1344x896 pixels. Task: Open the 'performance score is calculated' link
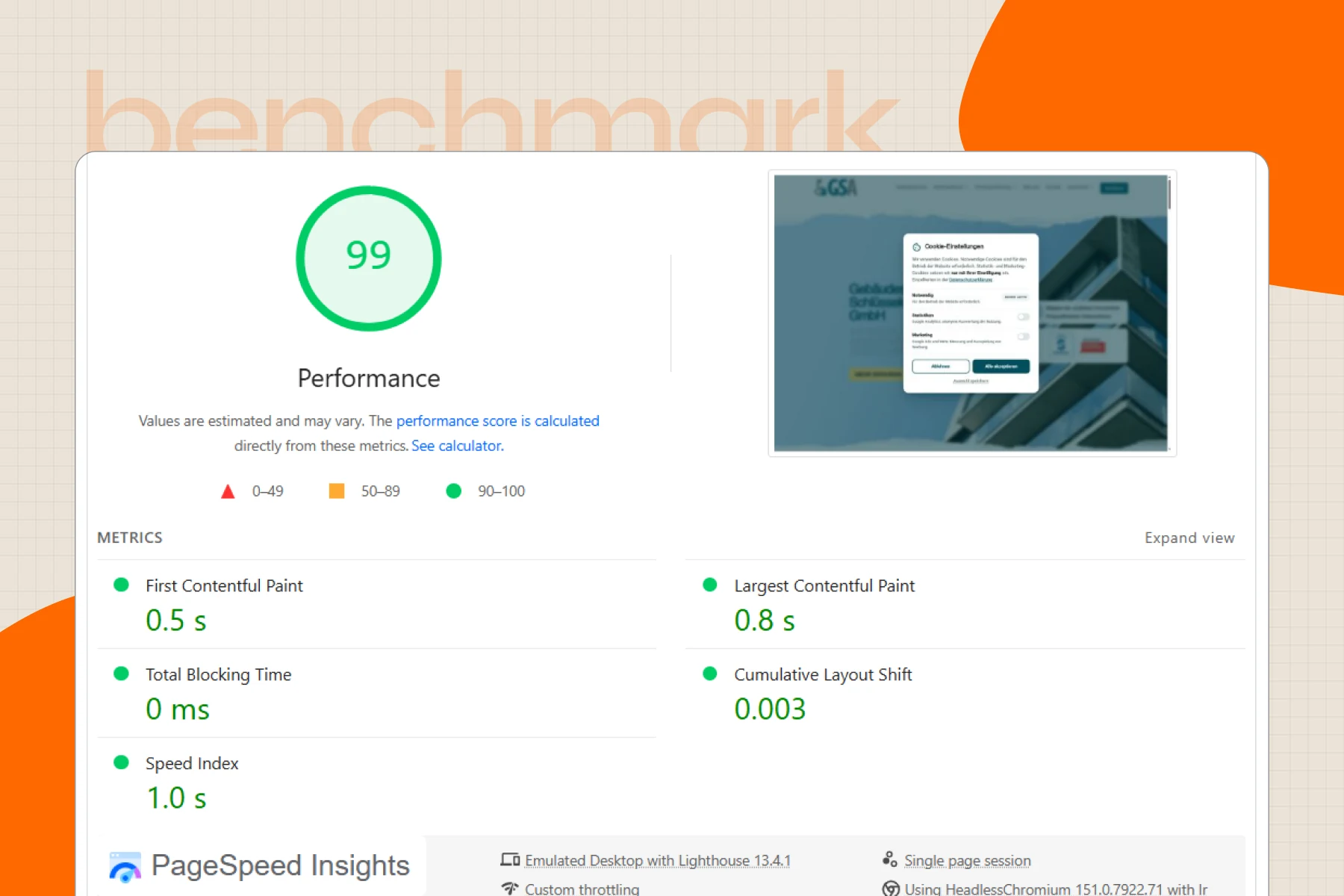coord(497,421)
